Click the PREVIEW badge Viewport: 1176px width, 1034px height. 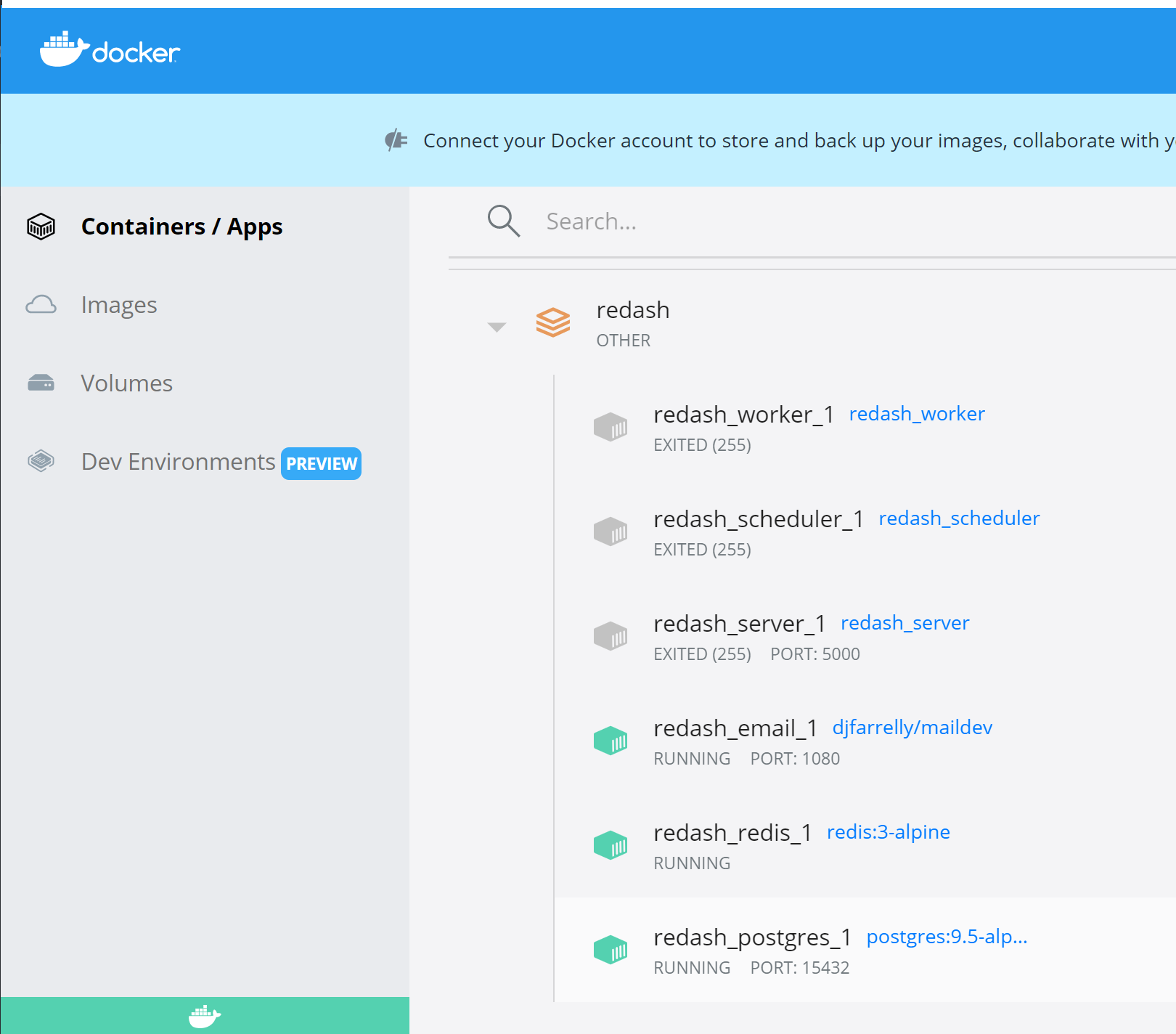coord(321,463)
